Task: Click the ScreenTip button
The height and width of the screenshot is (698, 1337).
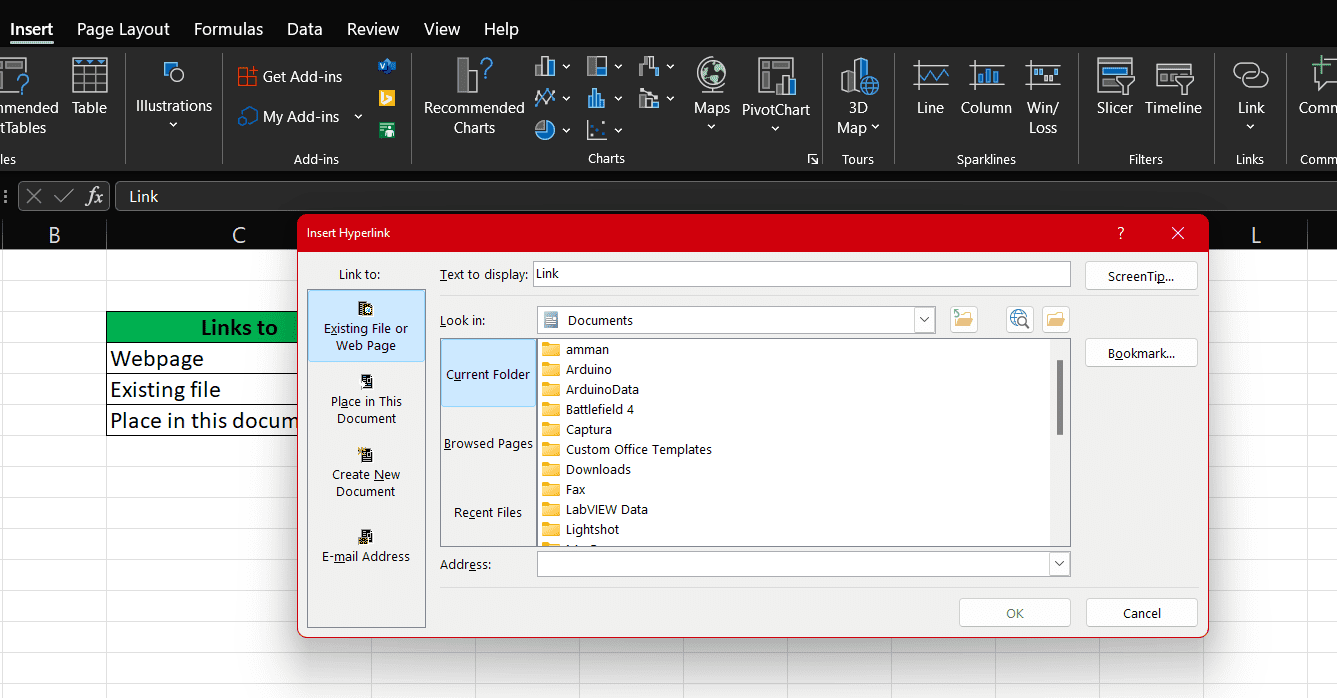Action: pos(1141,276)
